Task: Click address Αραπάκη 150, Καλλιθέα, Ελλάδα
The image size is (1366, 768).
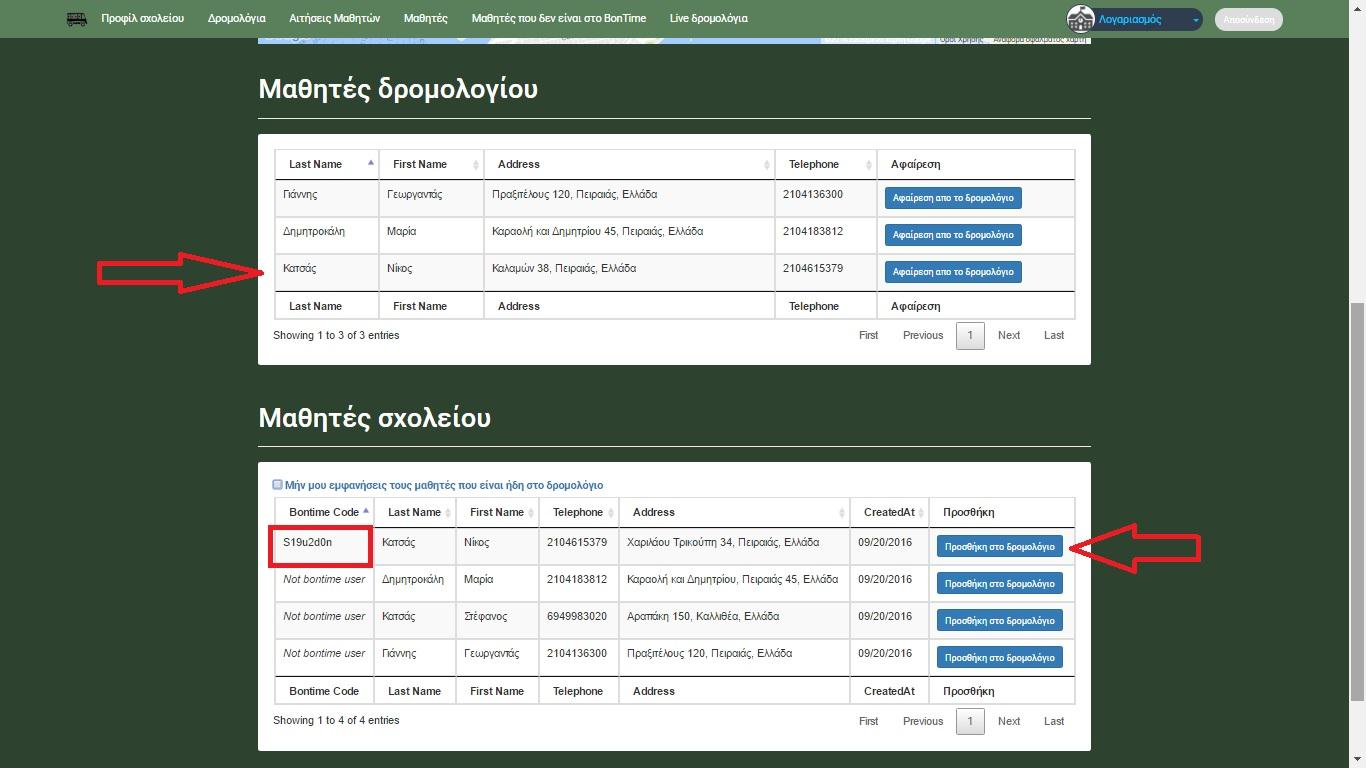Action: coord(703,616)
